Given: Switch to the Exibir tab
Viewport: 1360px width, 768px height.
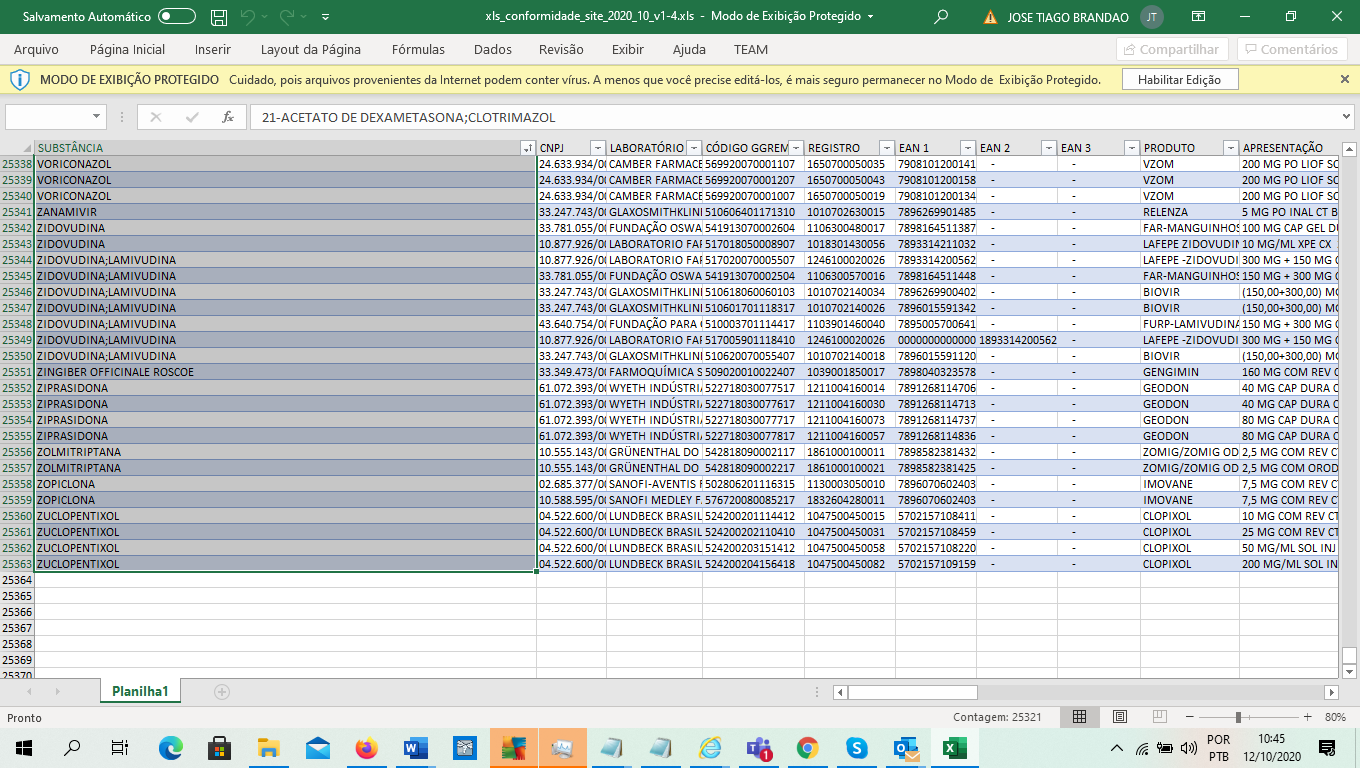Looking at the screenshot, I should (628, 49).
